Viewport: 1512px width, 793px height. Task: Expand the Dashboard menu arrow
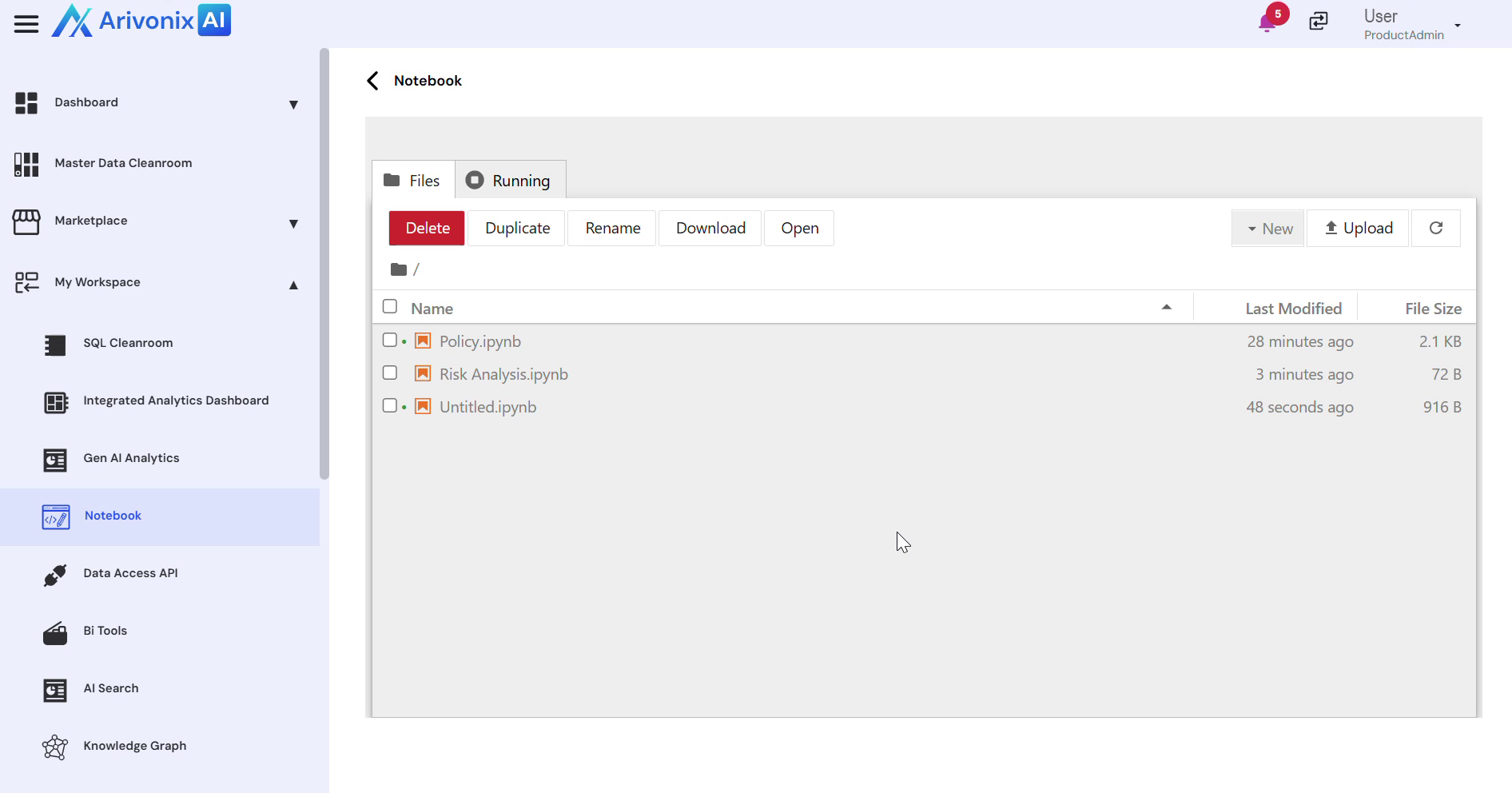coord(293,105)
